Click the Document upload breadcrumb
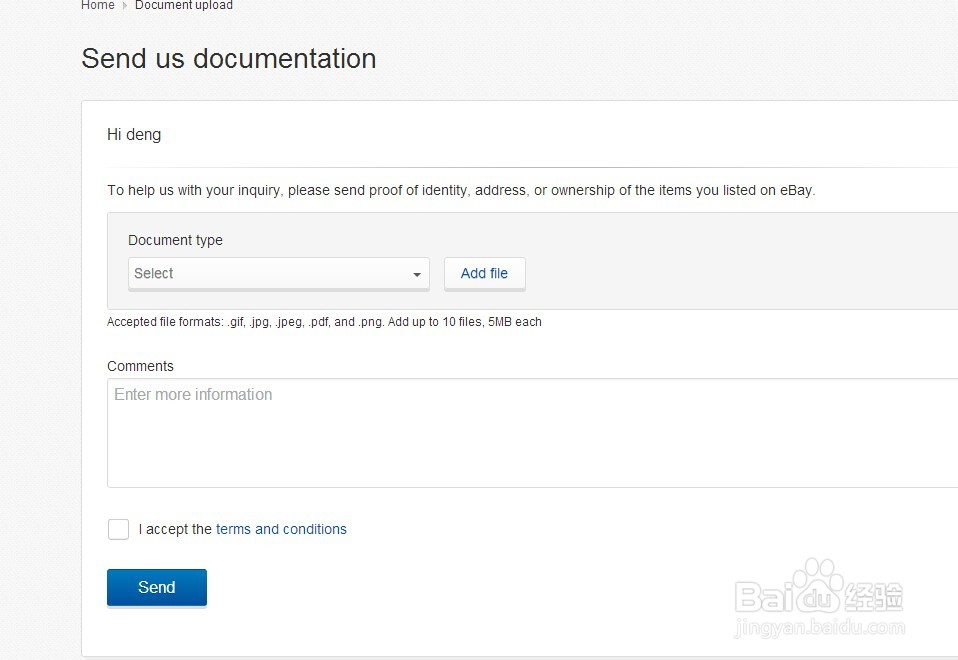This screenshot has height=660, width=958. click(184, 6)
